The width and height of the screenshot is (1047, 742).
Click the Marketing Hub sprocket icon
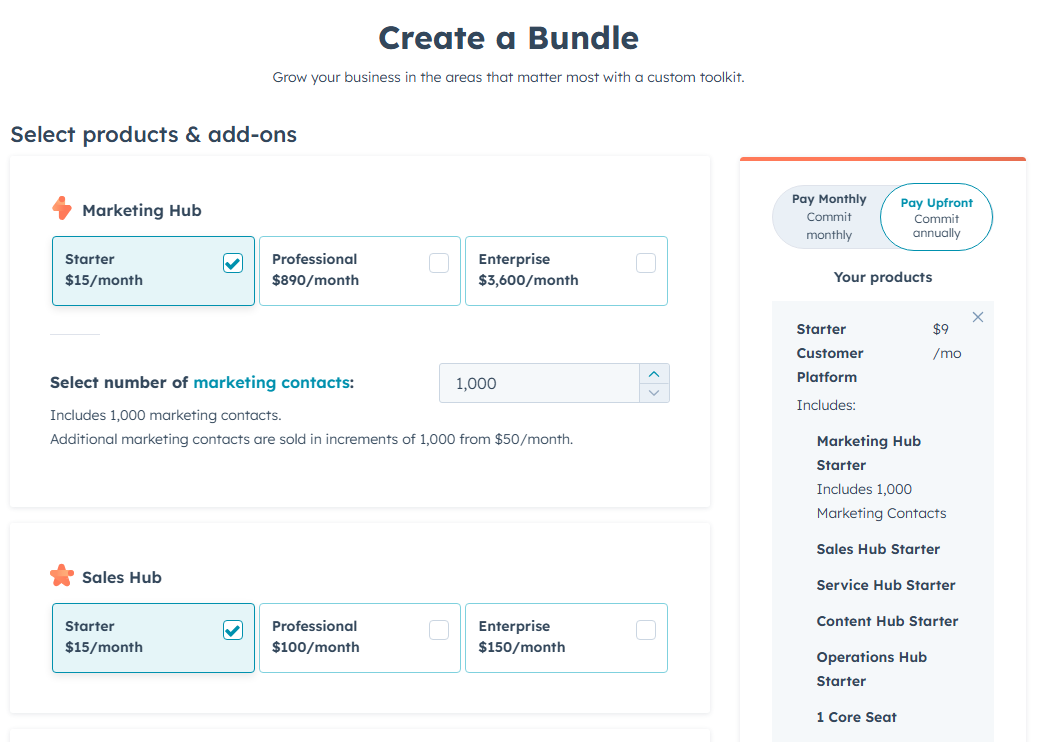(62, 209)
